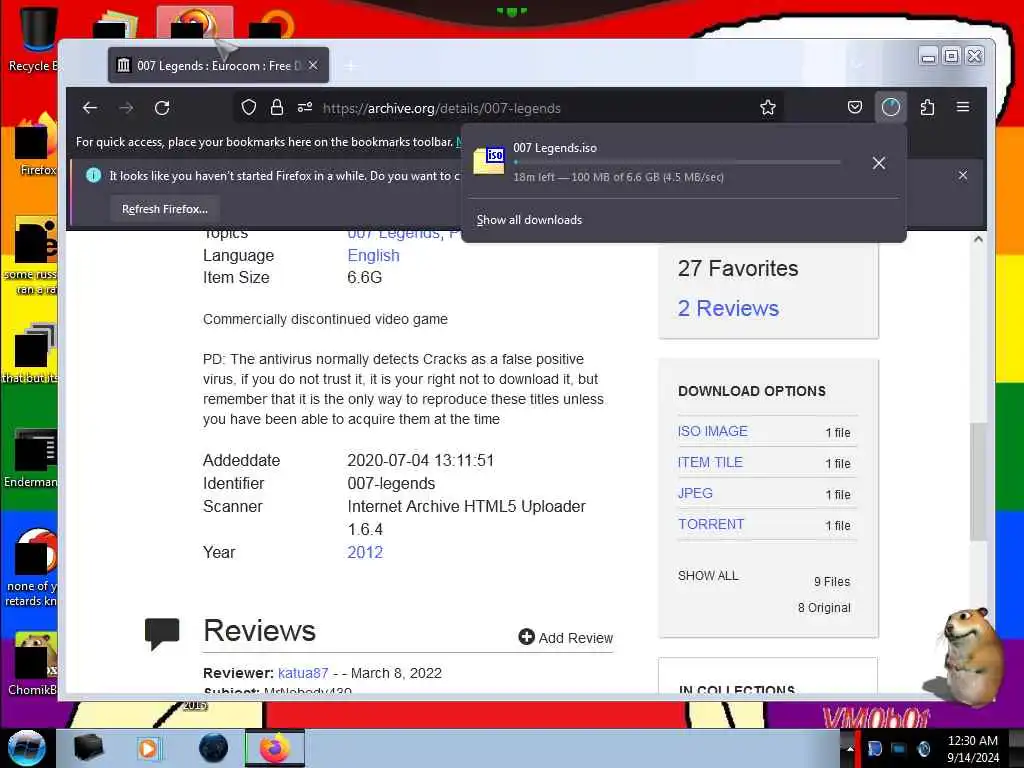Open the black box taskbar icon

88,748
